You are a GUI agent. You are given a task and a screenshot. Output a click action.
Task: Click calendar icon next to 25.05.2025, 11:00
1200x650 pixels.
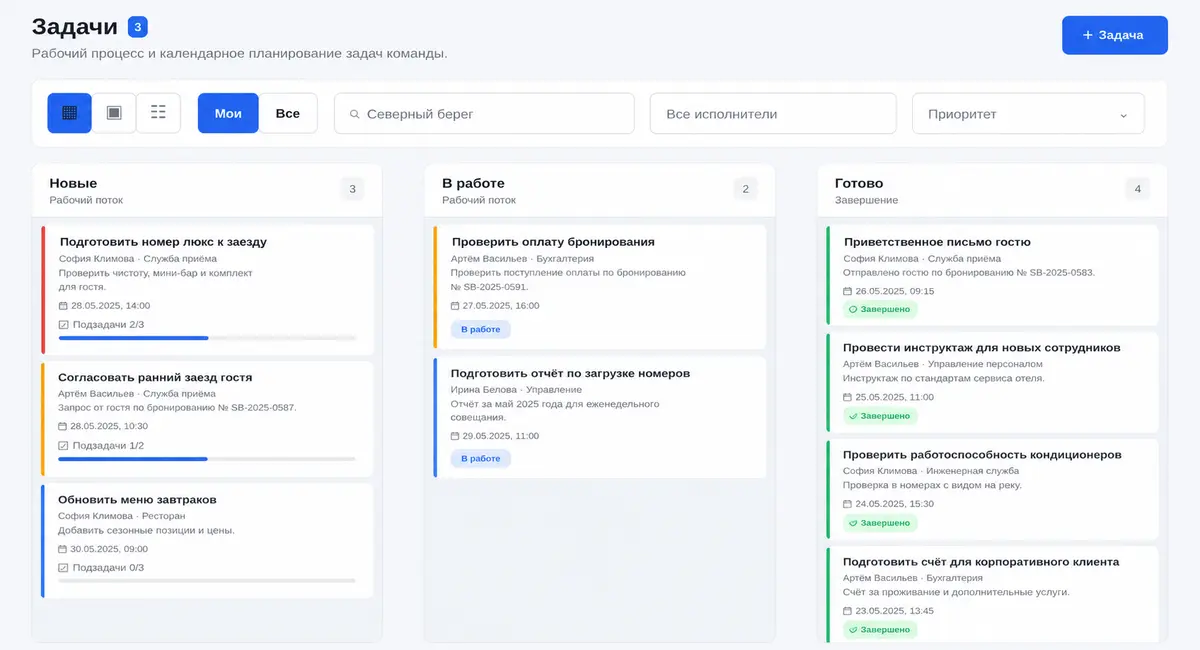pyautogui.click(x=848, y=397)
